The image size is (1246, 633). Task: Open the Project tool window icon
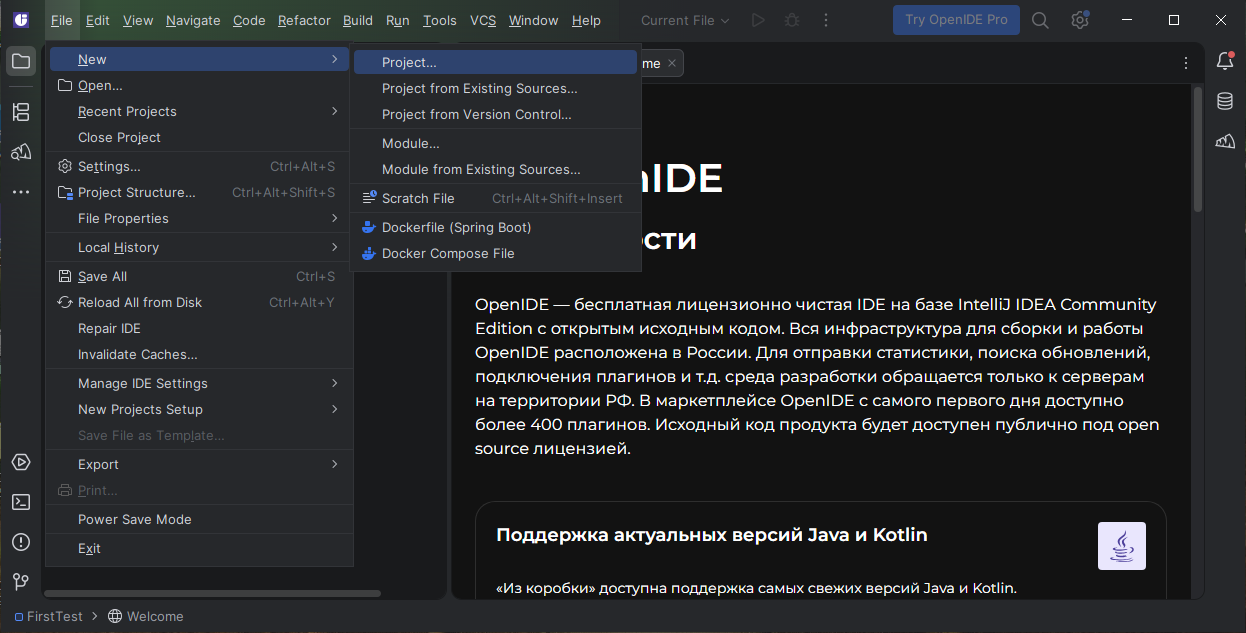pos(21,61)
